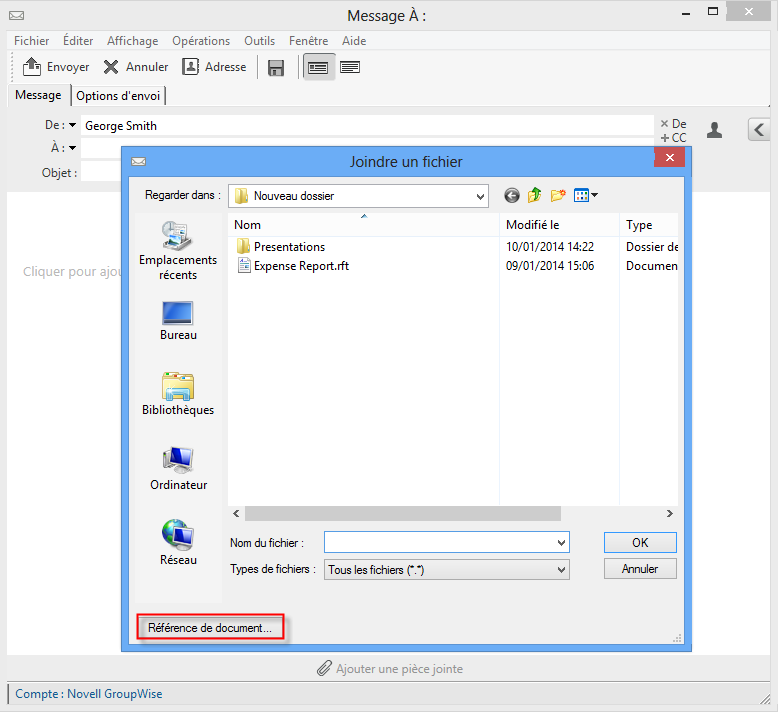The width and height of the screenshot is (778, 712).
Task: Click the Annuler button in dialog
Action: (x=640, y=569)
